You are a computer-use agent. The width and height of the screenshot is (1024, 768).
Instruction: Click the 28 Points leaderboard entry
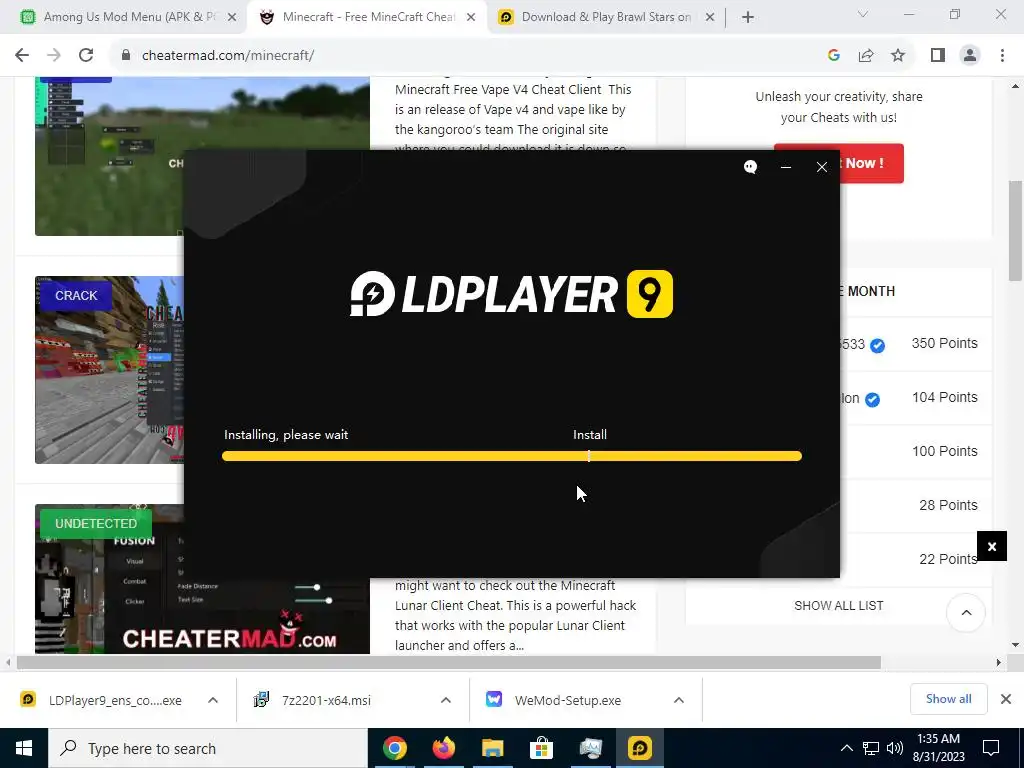coord(948,505)
